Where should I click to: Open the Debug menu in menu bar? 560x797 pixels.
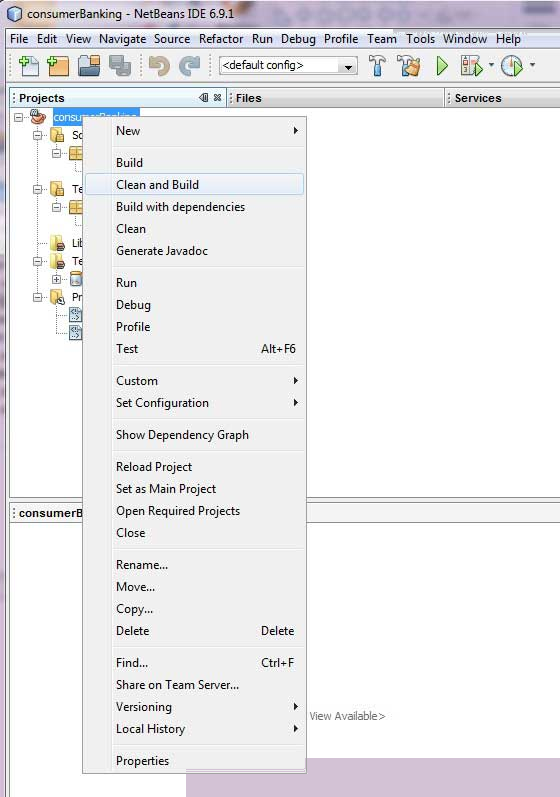click(298, 39)
